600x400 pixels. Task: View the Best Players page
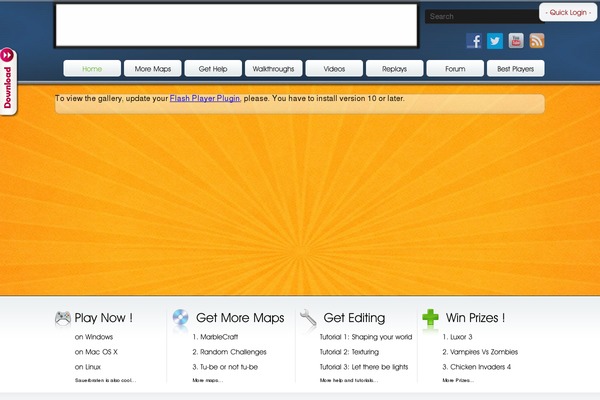(x=515, y=69)
